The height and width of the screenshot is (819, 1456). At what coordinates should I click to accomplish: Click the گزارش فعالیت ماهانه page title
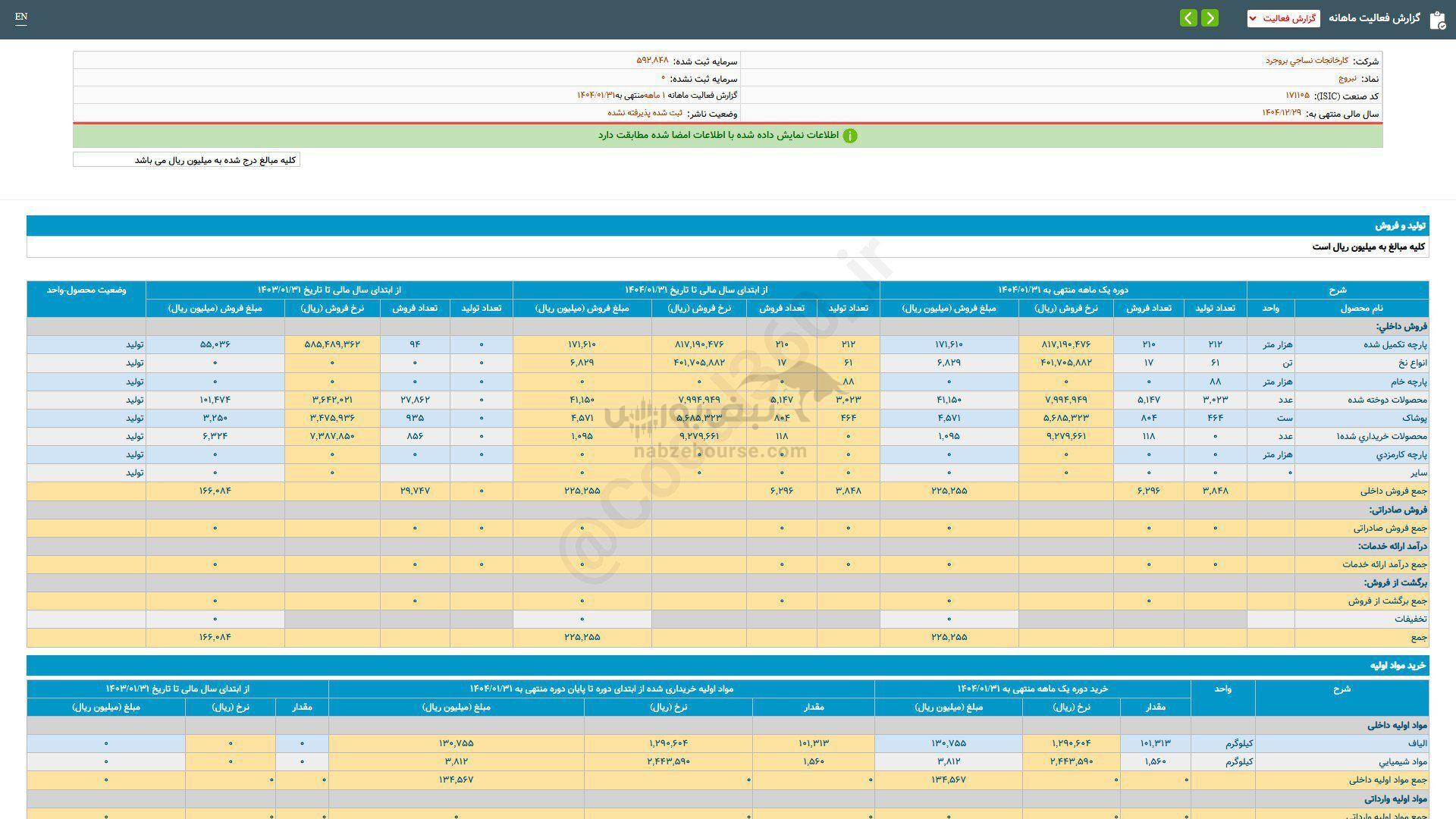[1374, 18]
